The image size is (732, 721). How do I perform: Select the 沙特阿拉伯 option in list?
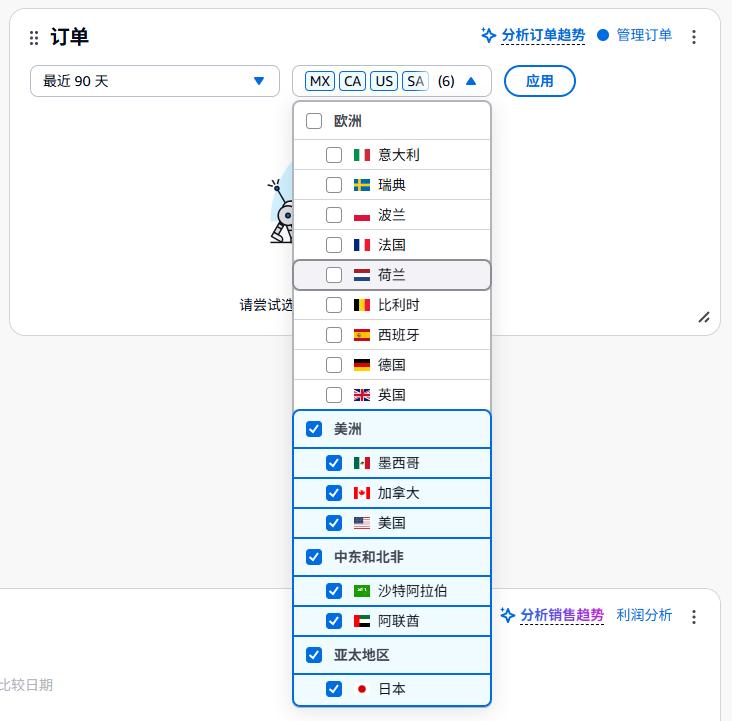point(392,591)
